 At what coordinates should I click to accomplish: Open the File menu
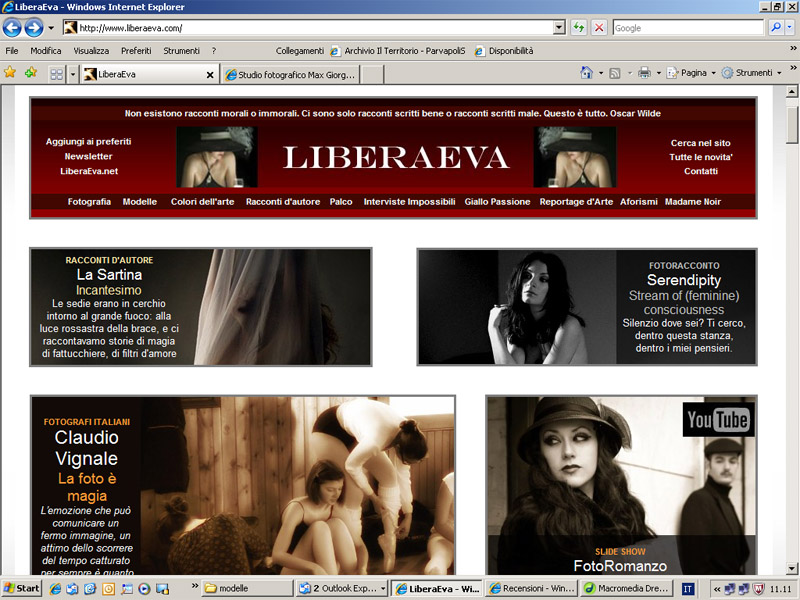(11, 51)
